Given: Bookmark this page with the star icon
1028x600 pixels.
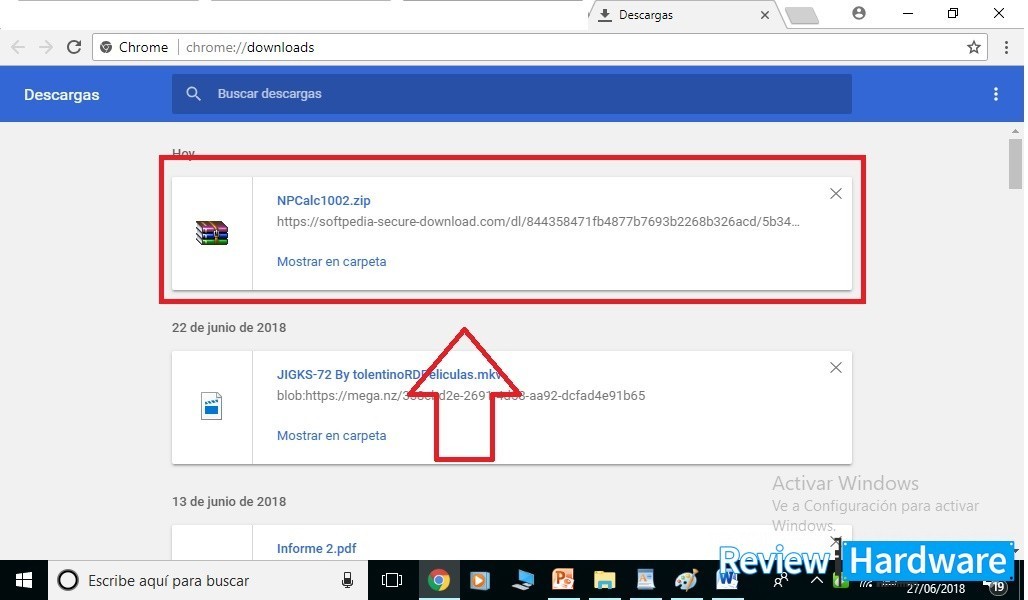Looking at the screenshot, I should pyautogui.click(x=974, y=47).
